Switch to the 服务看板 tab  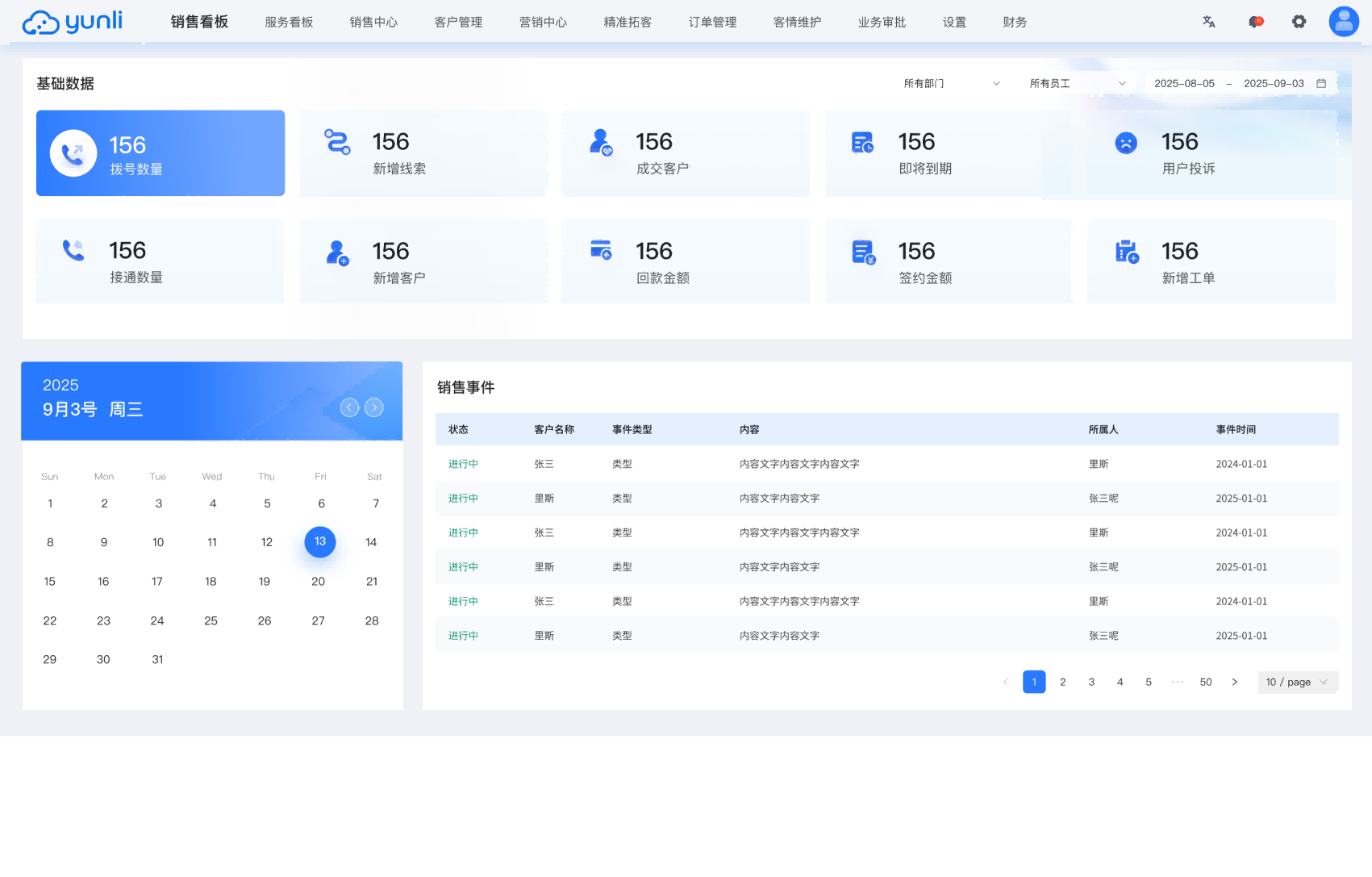pyautogui.click(x=288, y=22)
